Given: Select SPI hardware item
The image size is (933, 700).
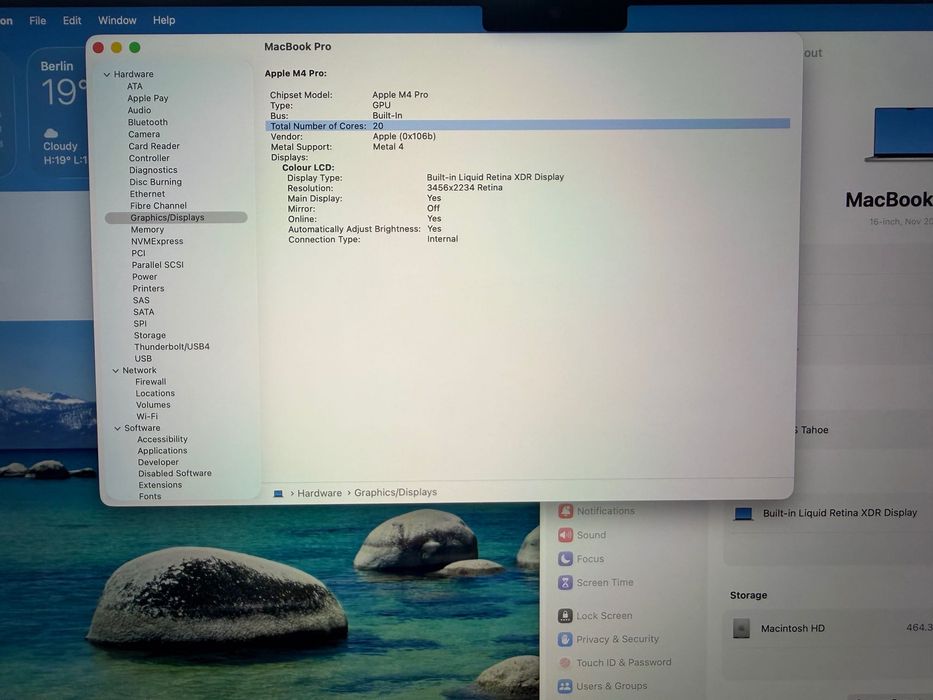Looking at the screenshot, I should (140, 323).
